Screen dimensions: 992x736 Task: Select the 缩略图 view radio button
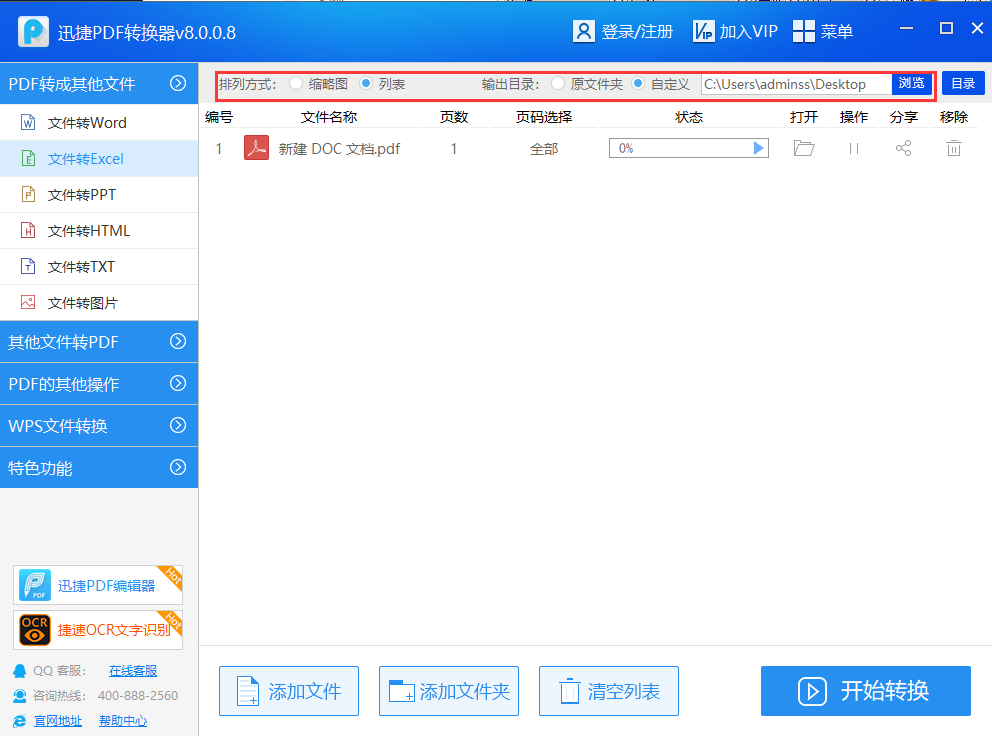point(296,84)
